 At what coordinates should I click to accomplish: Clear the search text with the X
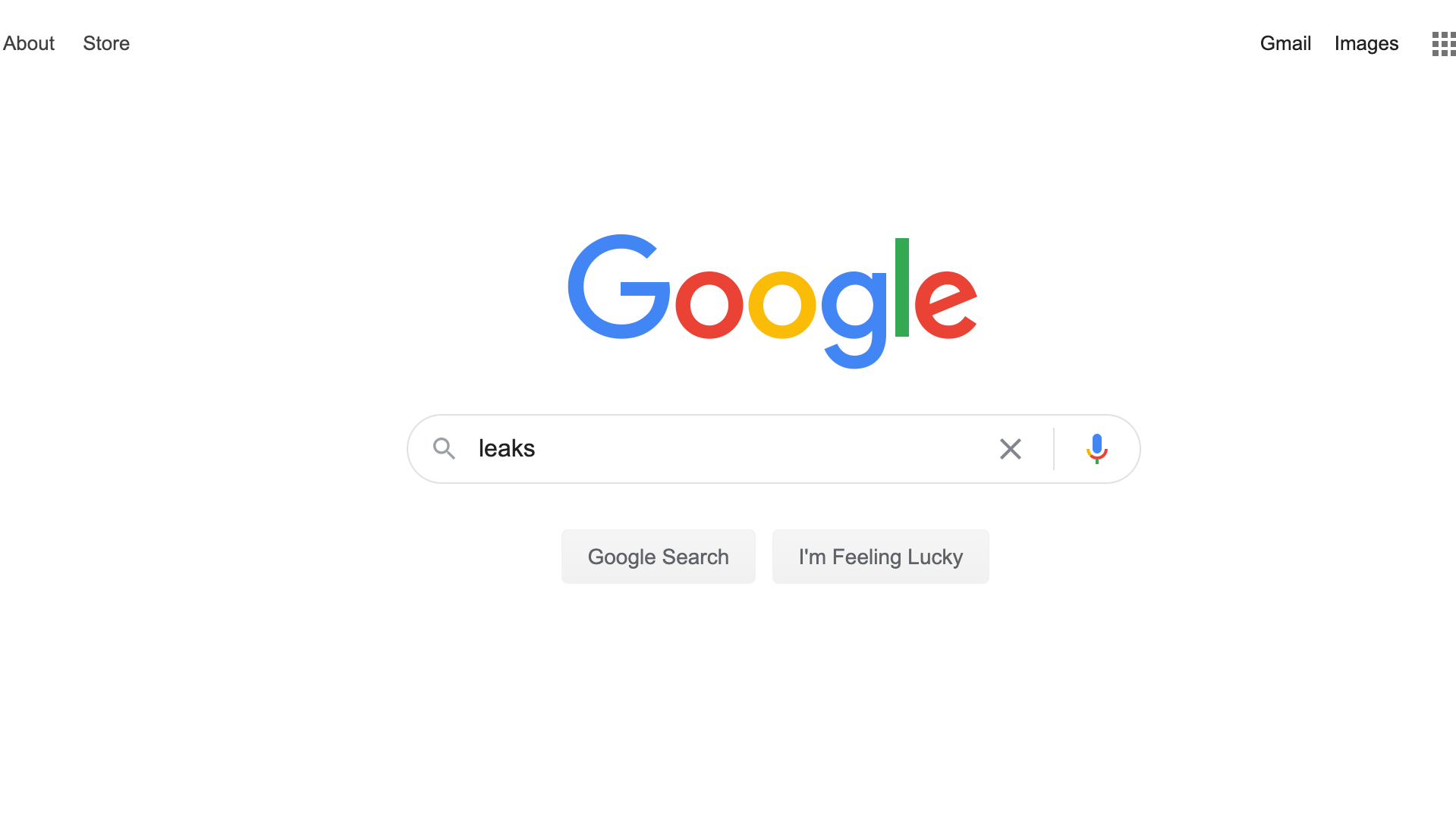(x=1010, y=449)
